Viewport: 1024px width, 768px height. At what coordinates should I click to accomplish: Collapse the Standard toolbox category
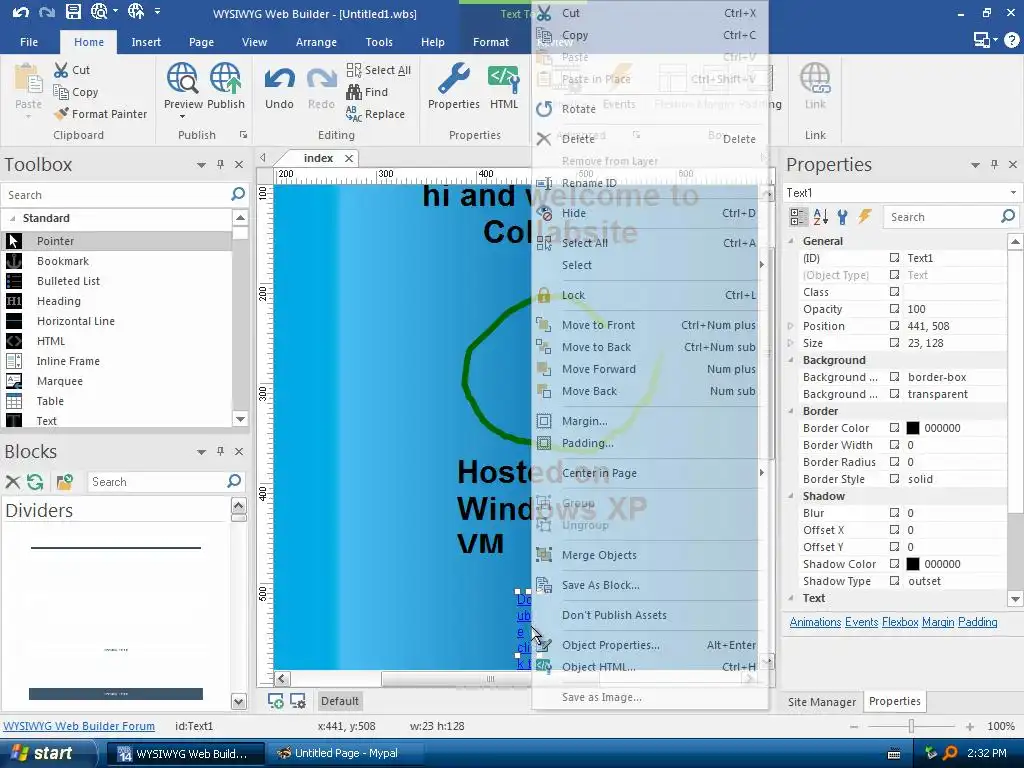tap(12, 218)
